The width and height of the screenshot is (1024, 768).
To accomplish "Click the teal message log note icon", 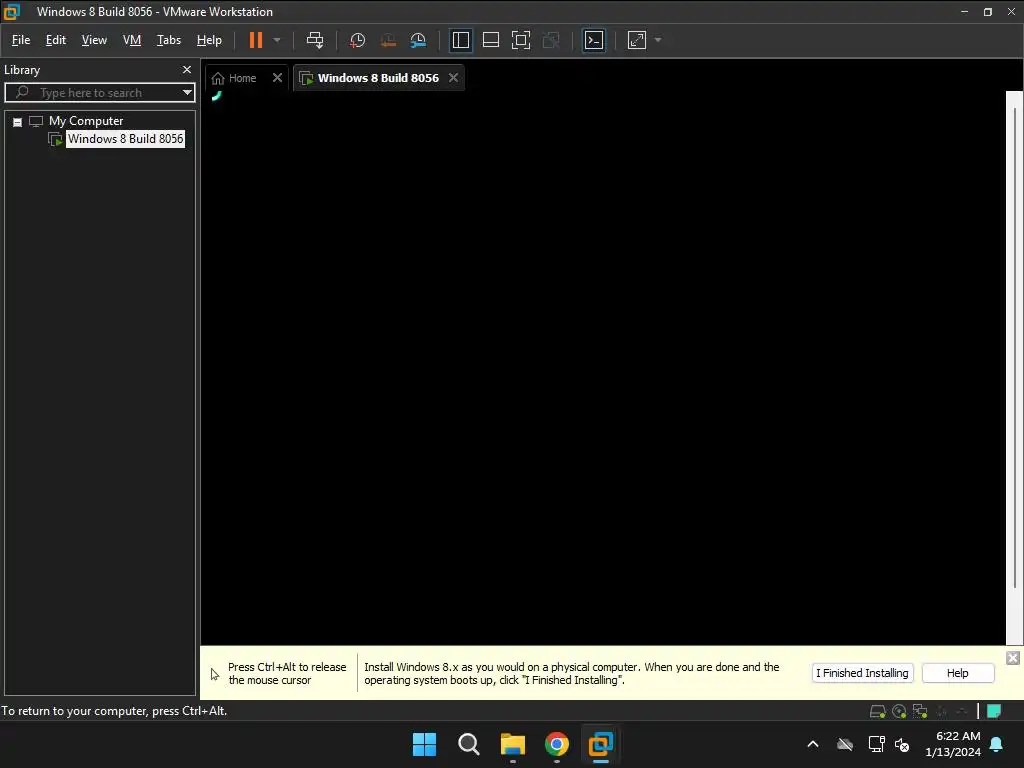I will point(994,711).
